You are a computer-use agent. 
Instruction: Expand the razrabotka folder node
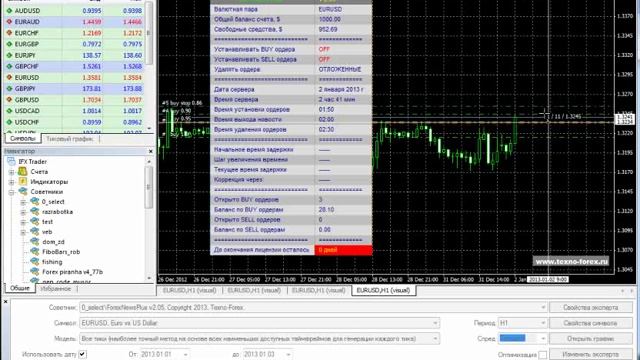coord(23,212)
